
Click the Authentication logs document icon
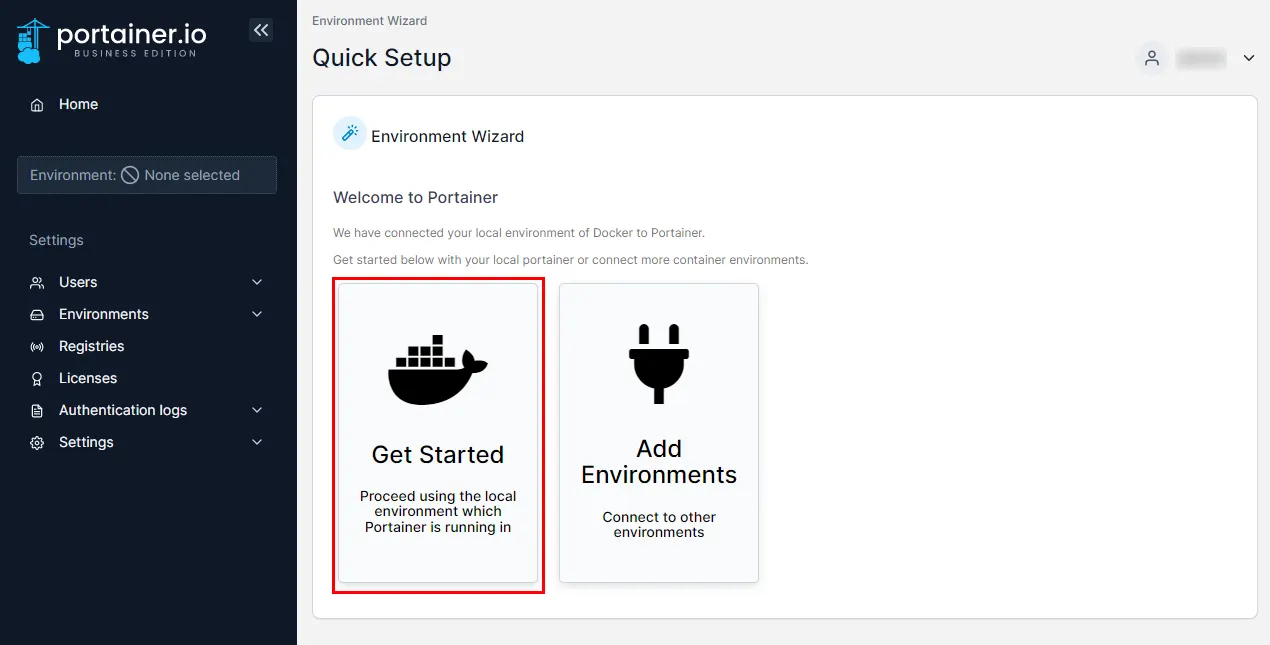35,410
